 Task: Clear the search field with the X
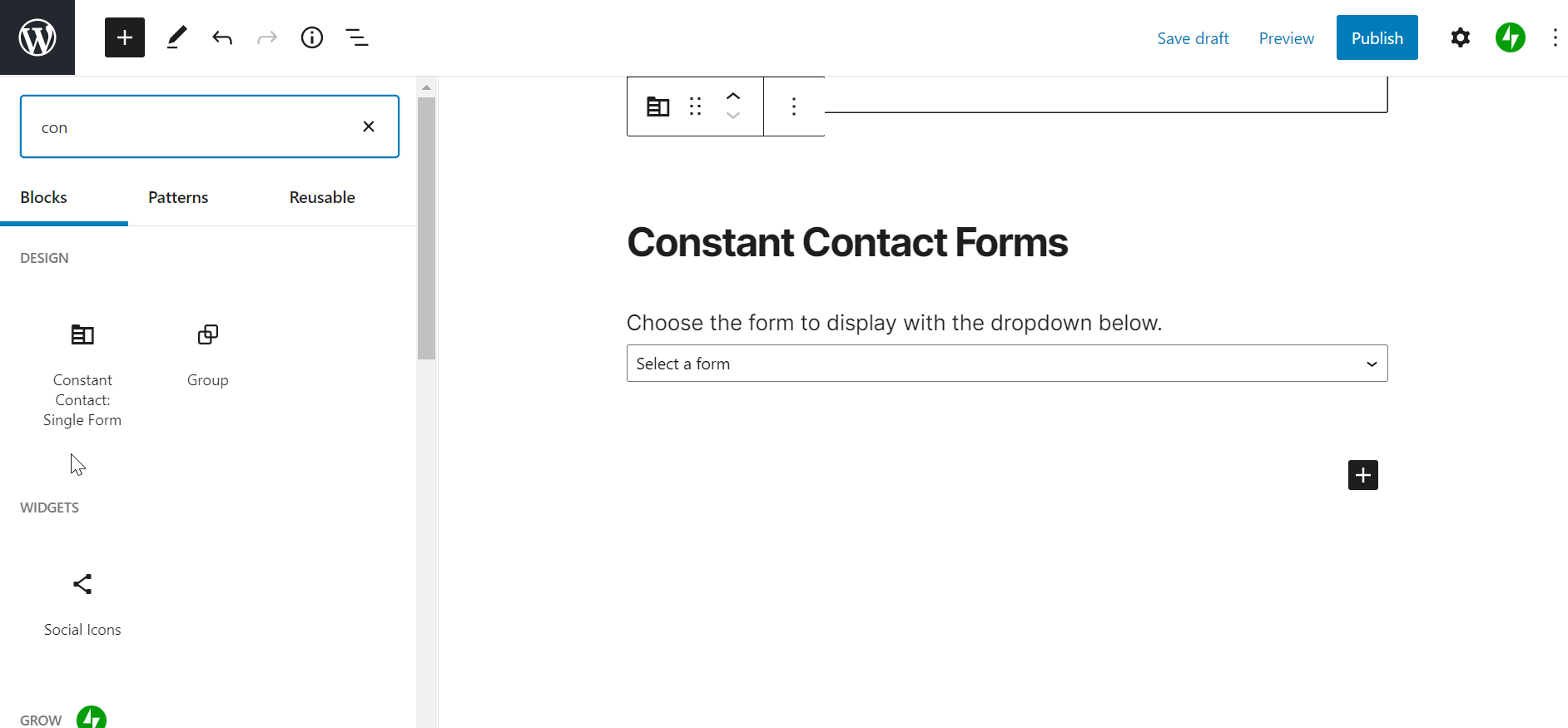369,126
